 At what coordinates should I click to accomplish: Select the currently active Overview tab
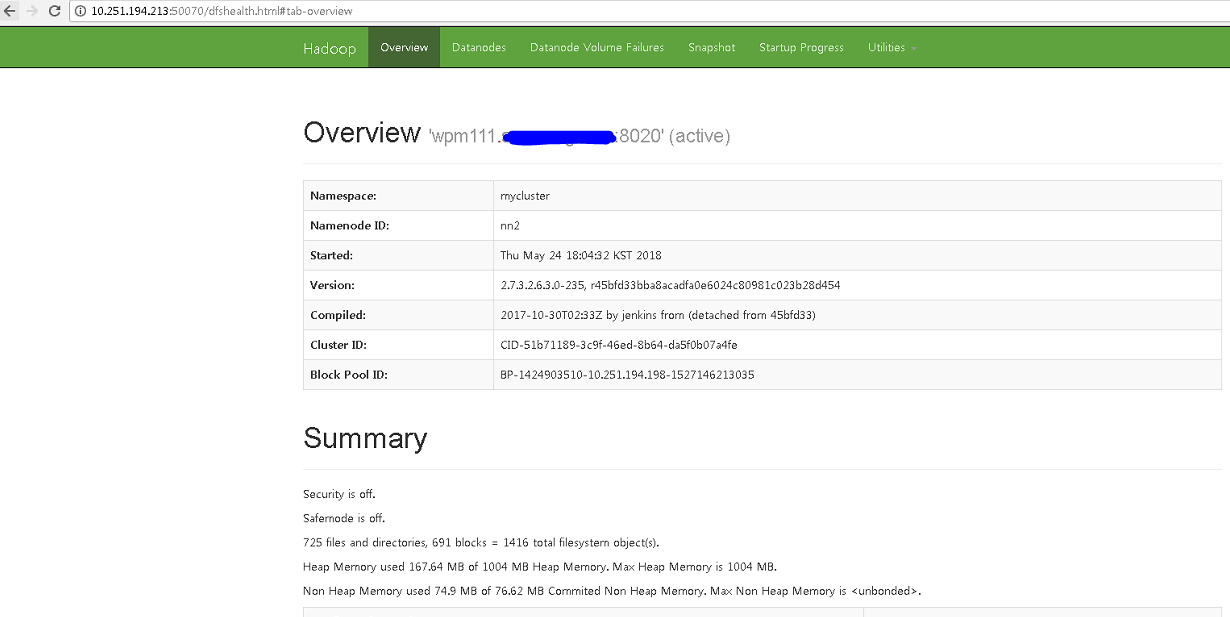pyautogui.click(x=404, y=47)
